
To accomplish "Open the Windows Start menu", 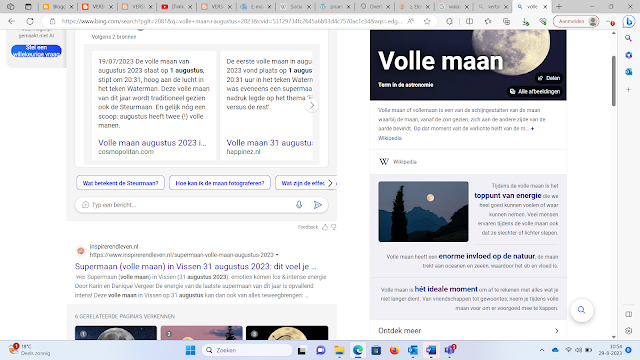I will tap(191, 350).
